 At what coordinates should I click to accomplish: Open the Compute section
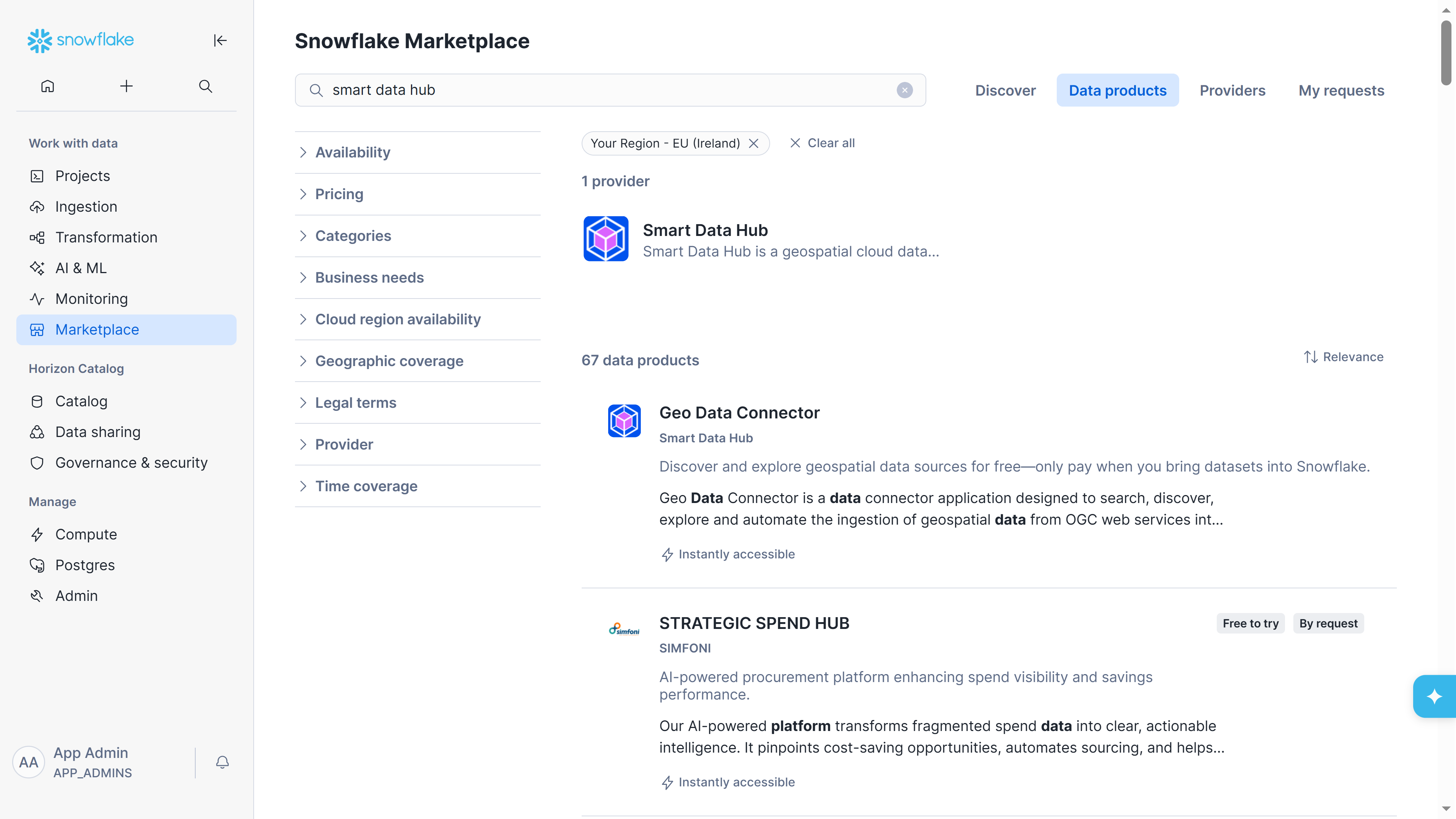(x=127, y=534)
